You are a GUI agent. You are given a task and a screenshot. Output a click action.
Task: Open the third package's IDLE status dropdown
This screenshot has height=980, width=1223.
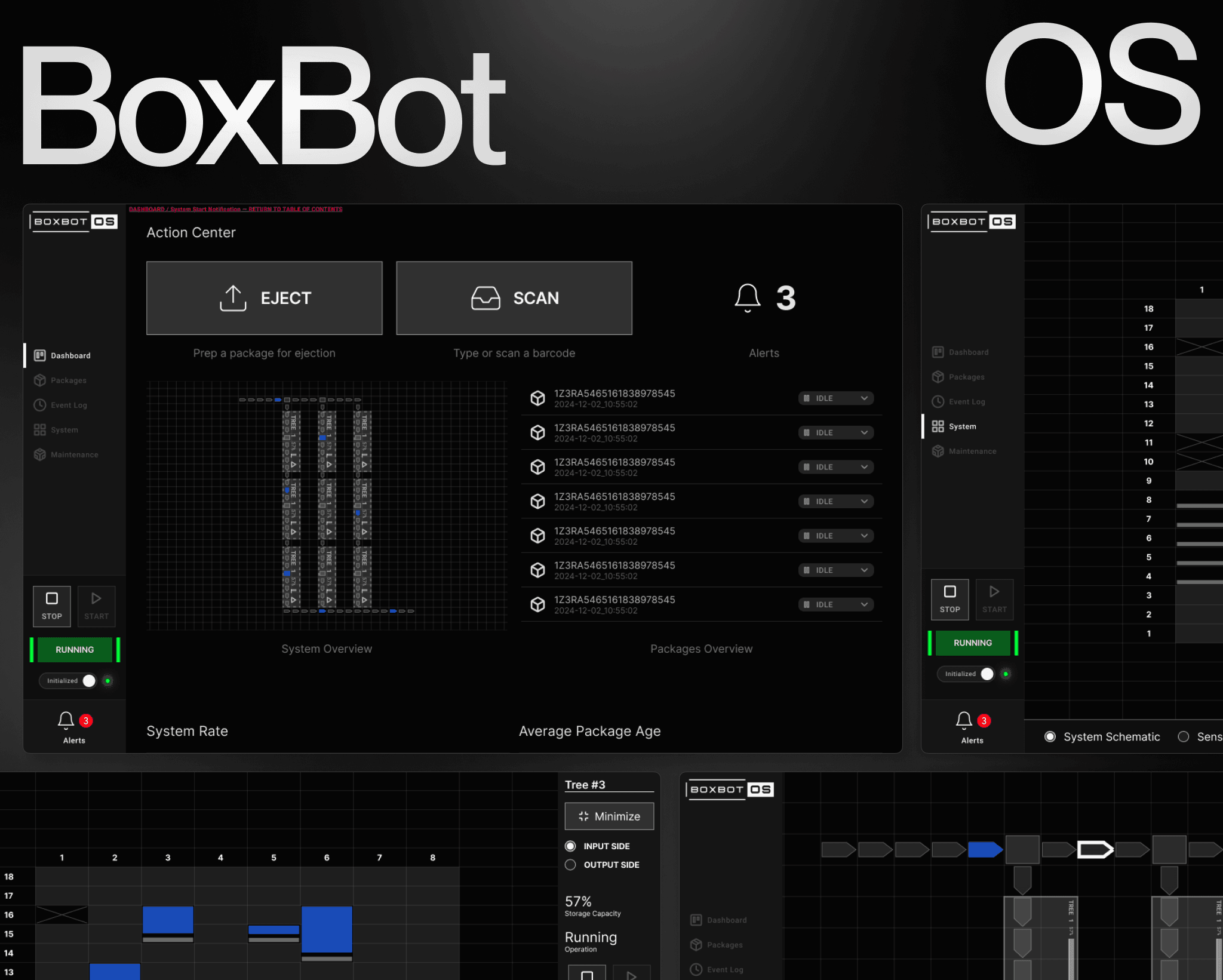tap(835, 466)
